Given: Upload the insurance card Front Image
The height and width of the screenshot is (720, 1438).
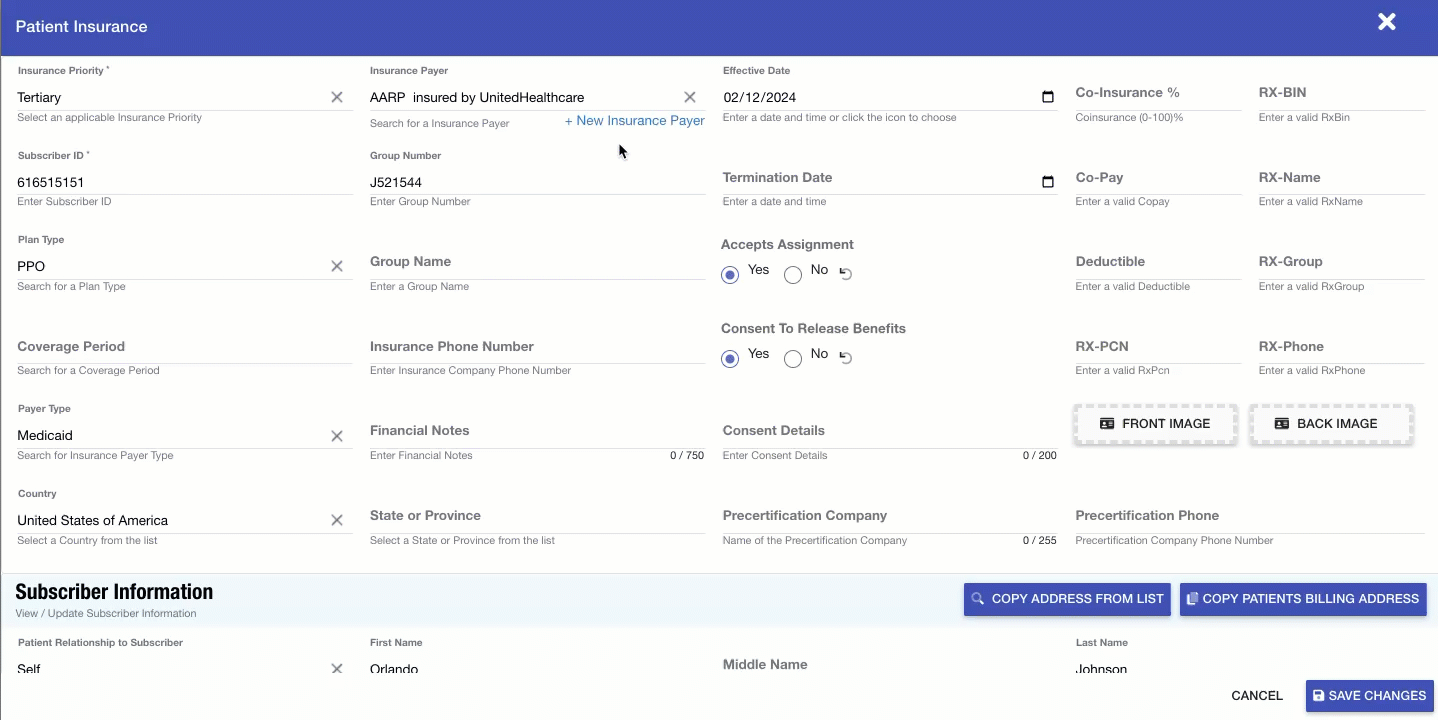Looking at the screenshot, I should 1155,424.
